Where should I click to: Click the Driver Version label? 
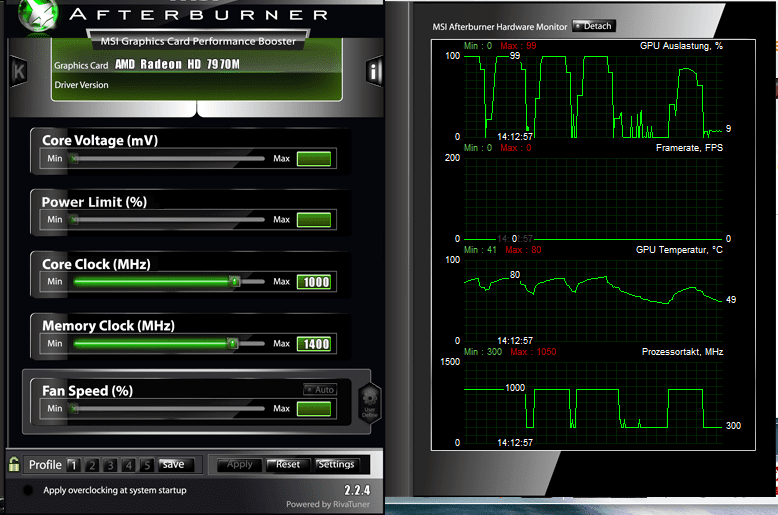(81, 85)
